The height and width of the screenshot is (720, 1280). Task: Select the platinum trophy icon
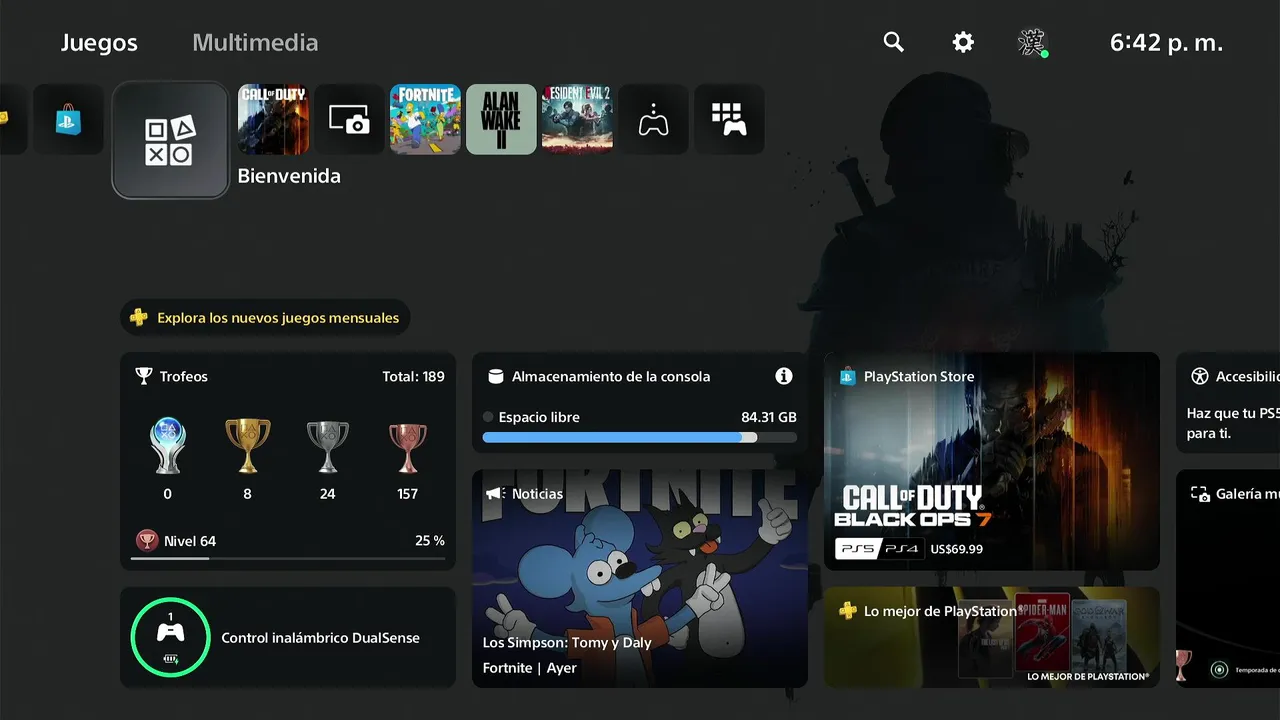[x=167, y=446]
